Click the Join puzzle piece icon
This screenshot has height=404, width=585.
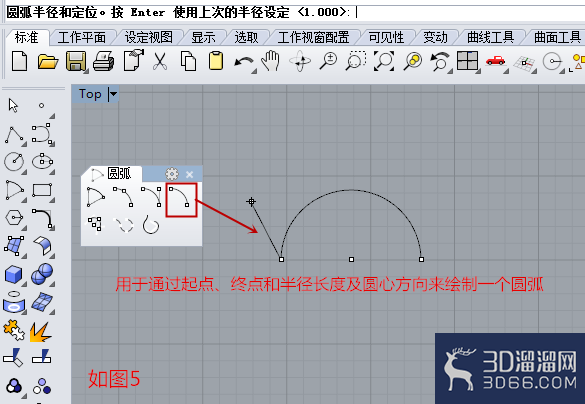tap(13, 331)
